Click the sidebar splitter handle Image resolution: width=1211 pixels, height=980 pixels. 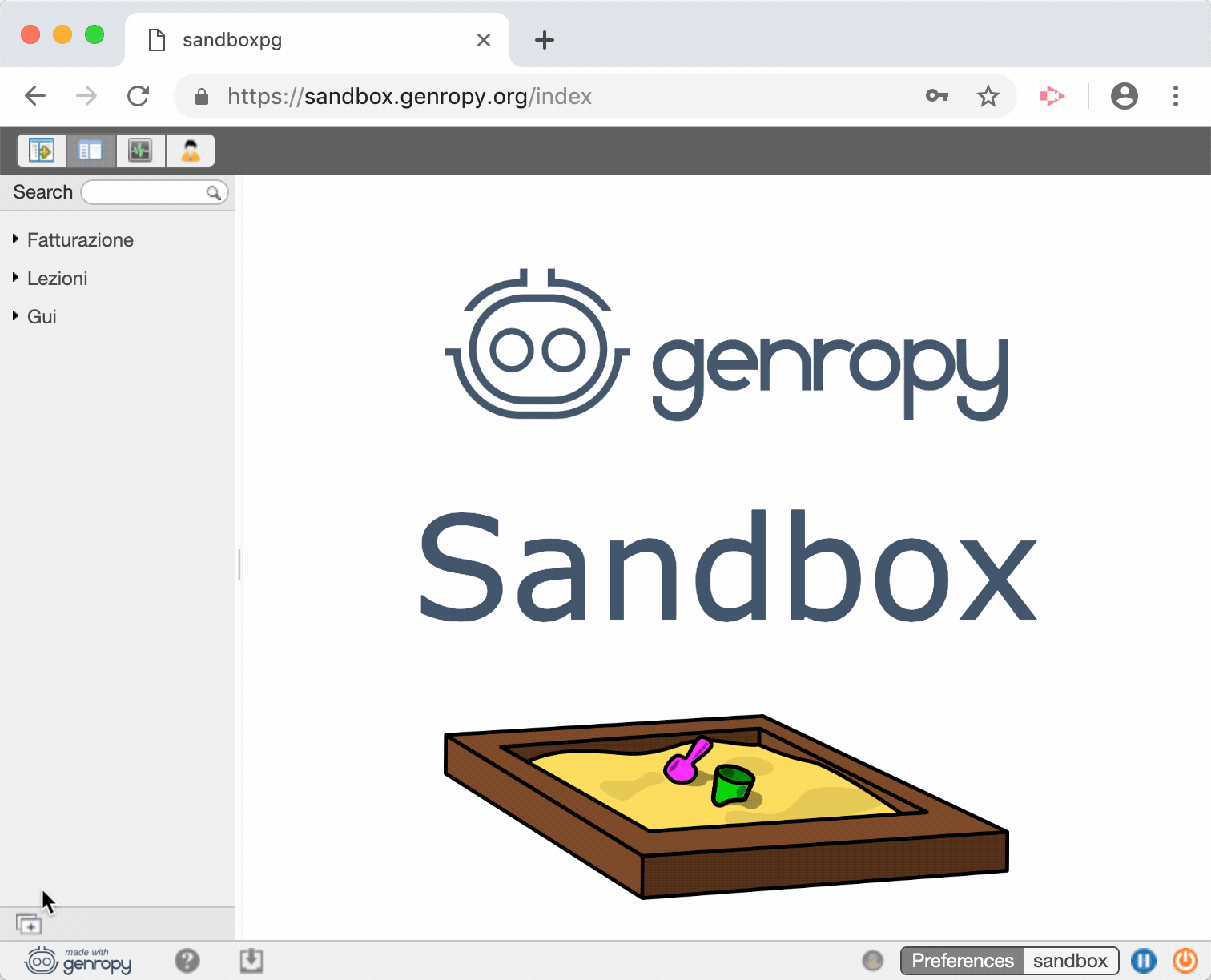[x=239, y=564]
